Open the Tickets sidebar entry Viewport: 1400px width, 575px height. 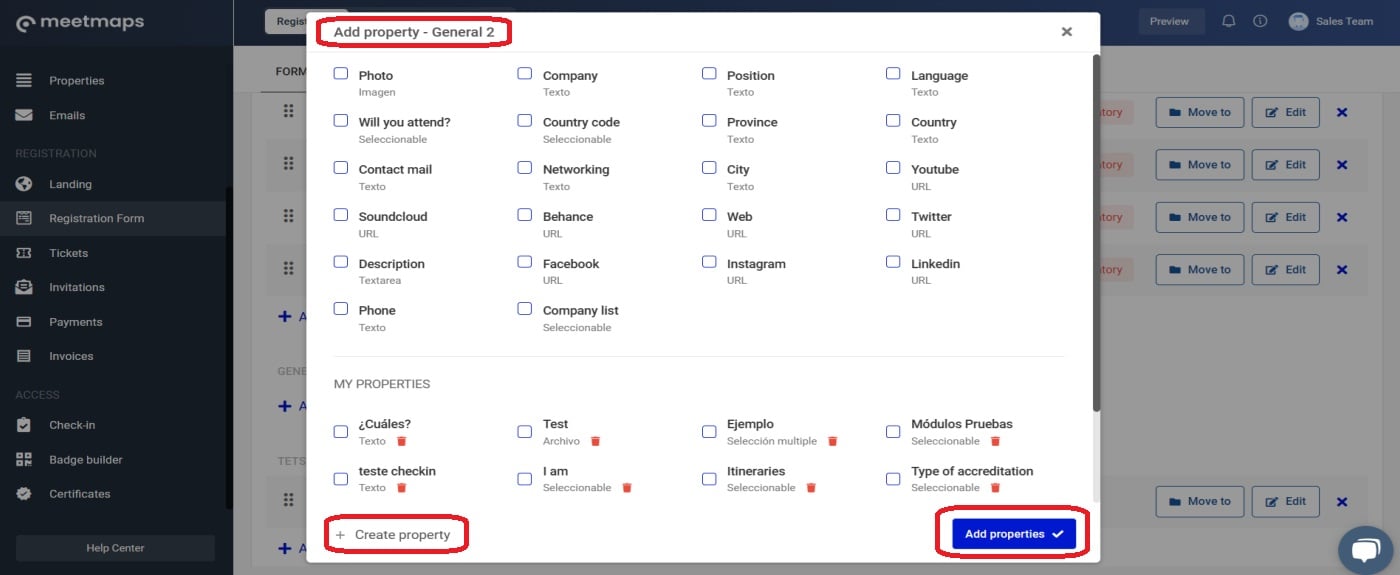click(68, 253)
